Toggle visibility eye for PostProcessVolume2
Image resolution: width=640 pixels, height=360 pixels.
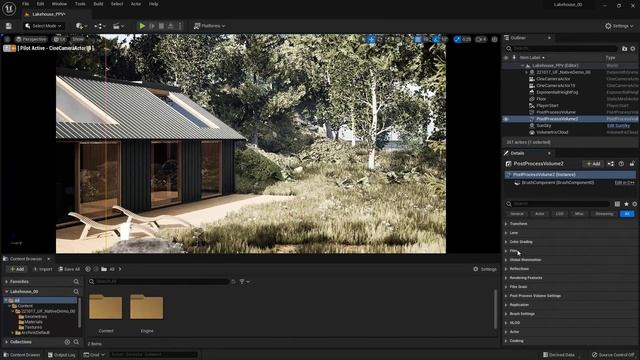pyautogui.click(x=506, y=119)
